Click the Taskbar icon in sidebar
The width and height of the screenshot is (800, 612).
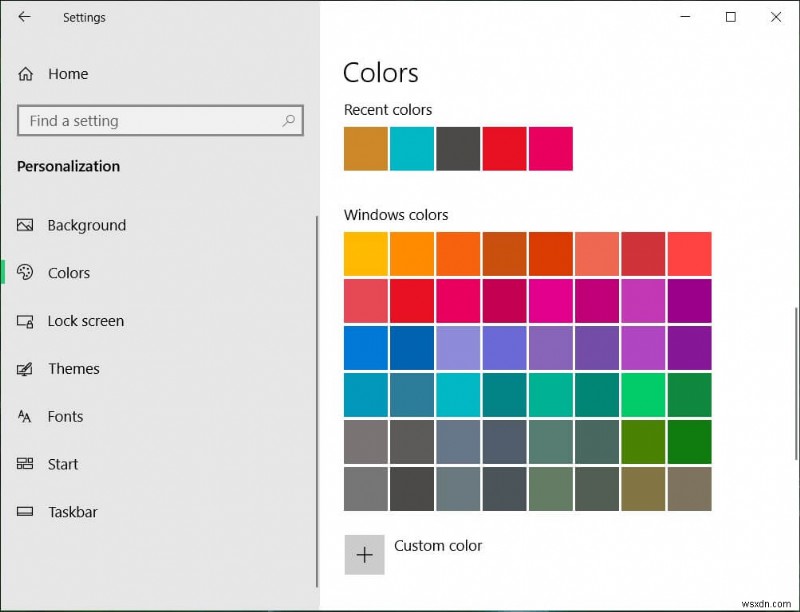coord(24,512)
